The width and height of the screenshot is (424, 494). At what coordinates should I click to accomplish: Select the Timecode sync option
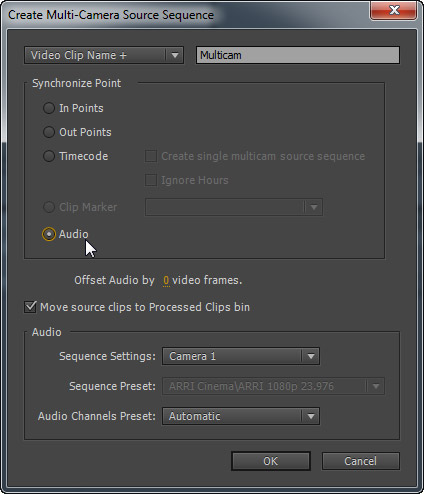(49, 156)
